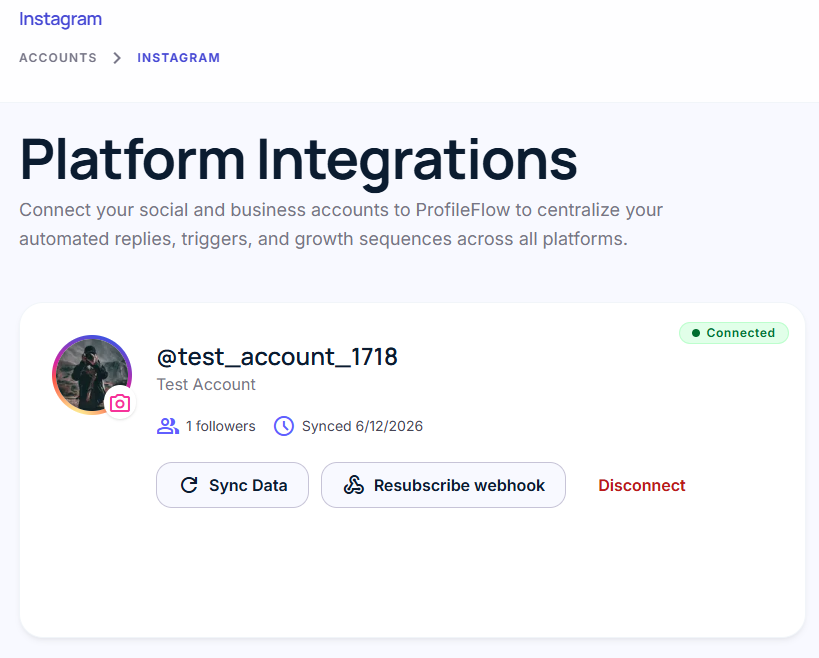819x658 pixels.
Task: Click the followers people icon
Action: click(168, 426)
